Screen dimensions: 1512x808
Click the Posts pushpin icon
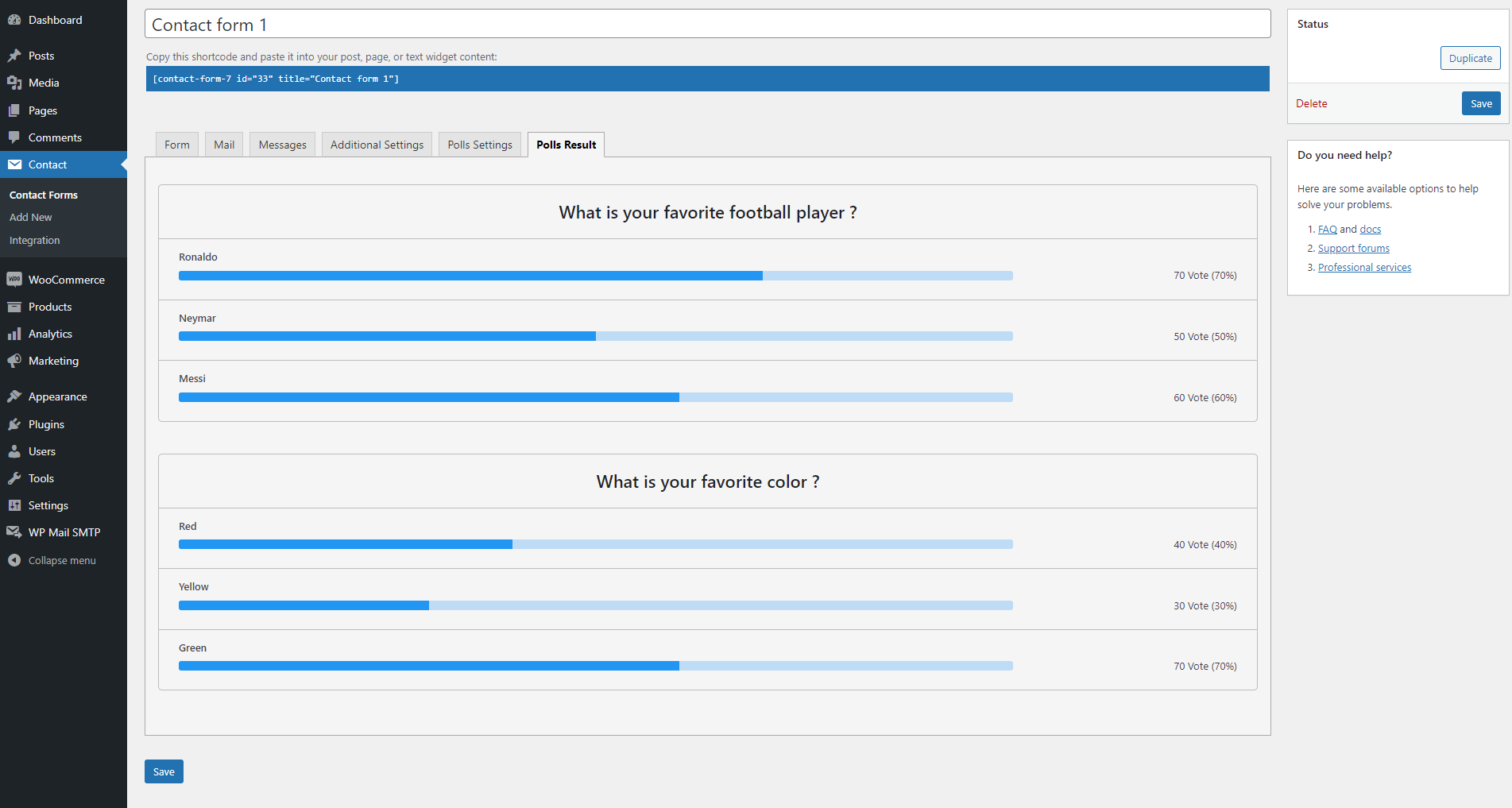[14, 56]
